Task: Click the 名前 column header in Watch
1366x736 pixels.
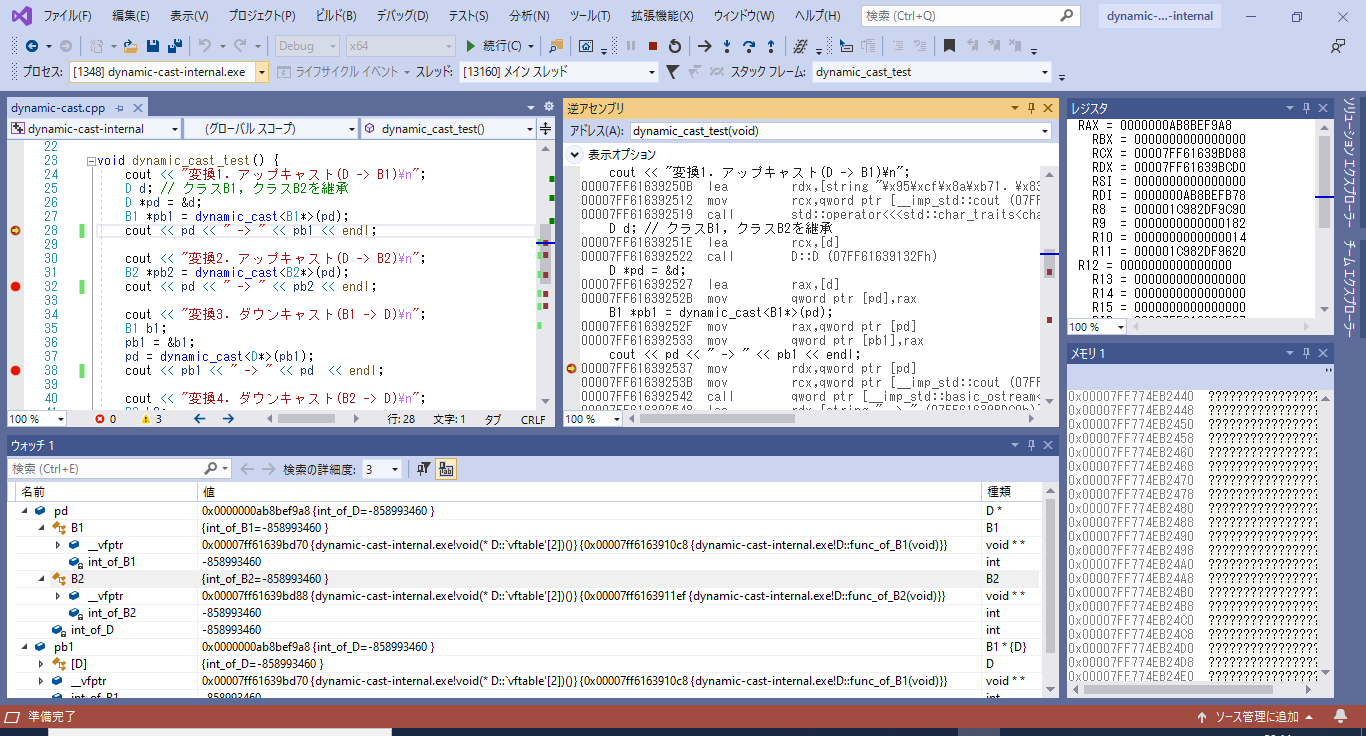Action: tap(33, 492)
